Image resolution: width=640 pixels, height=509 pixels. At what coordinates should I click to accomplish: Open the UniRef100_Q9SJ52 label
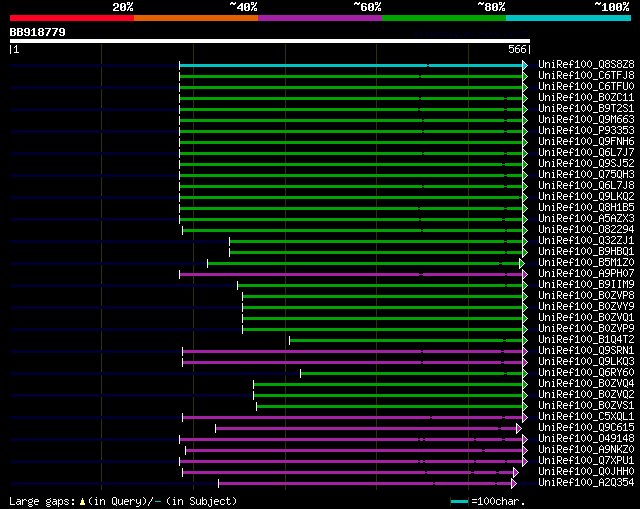[586, 164]
